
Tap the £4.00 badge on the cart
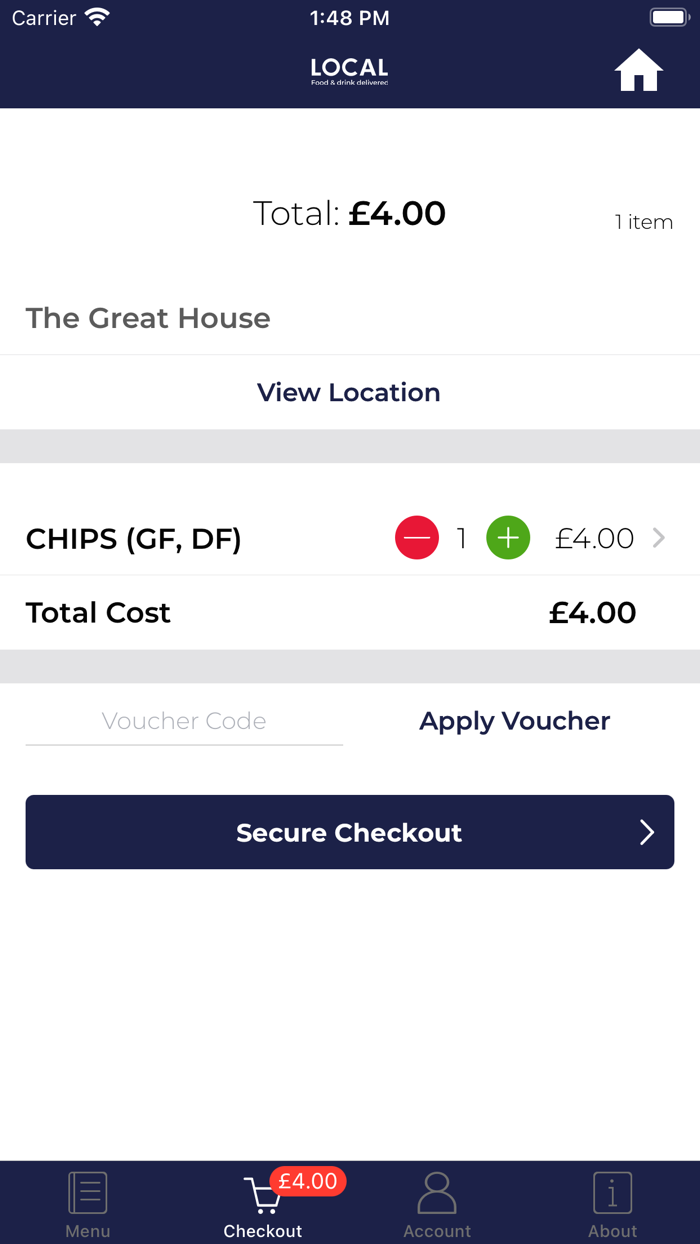tap(308, 1181)
